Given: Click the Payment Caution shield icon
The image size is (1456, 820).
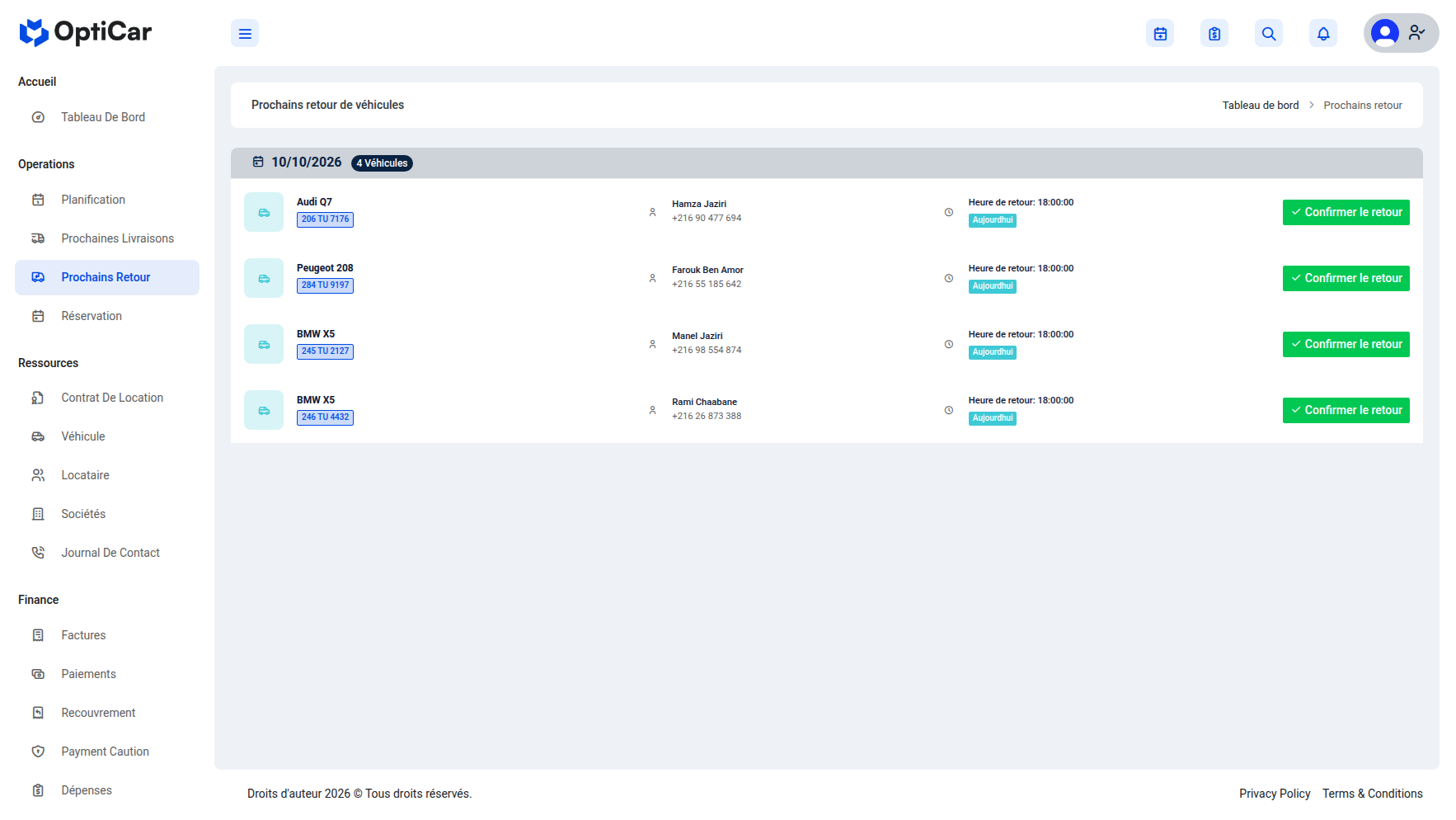Looking at the screenshot, I should (38, 752).
